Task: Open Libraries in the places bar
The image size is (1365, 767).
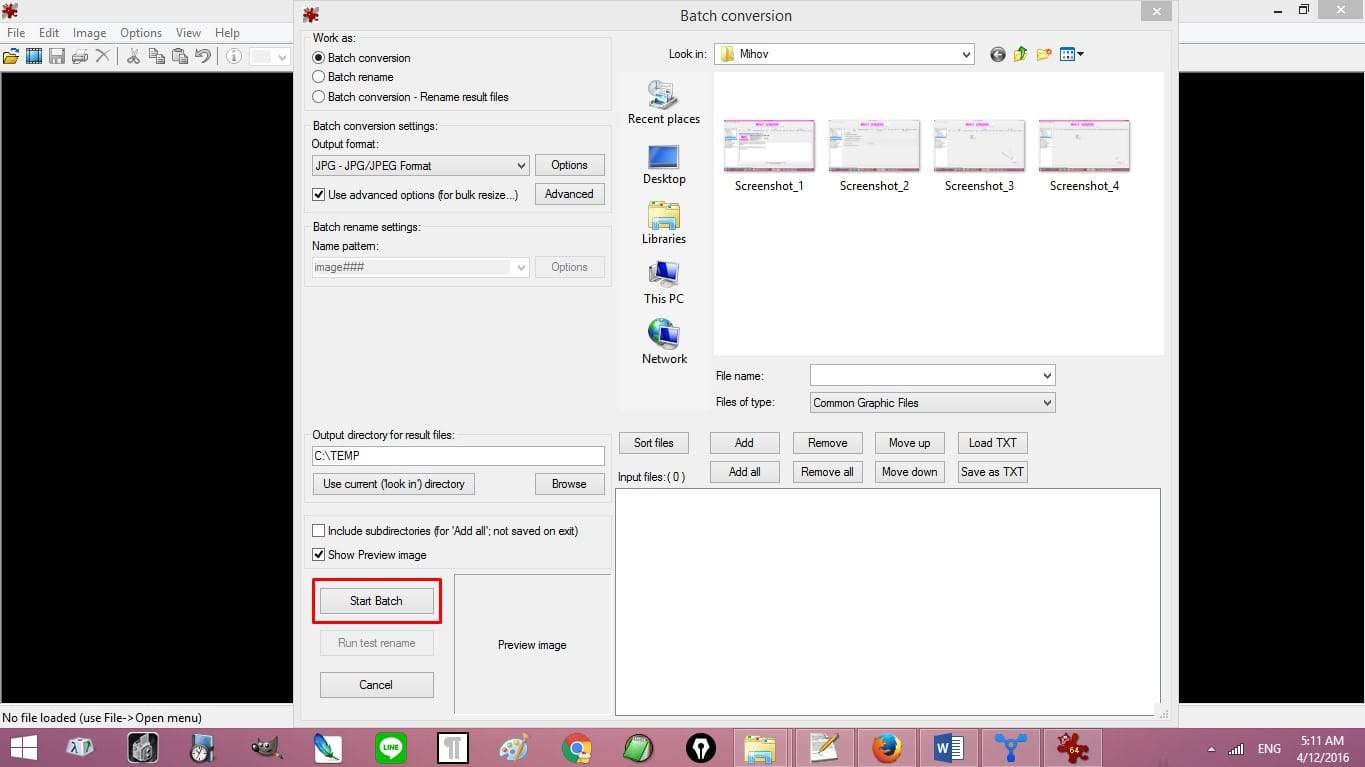Action: pos(664,224)
